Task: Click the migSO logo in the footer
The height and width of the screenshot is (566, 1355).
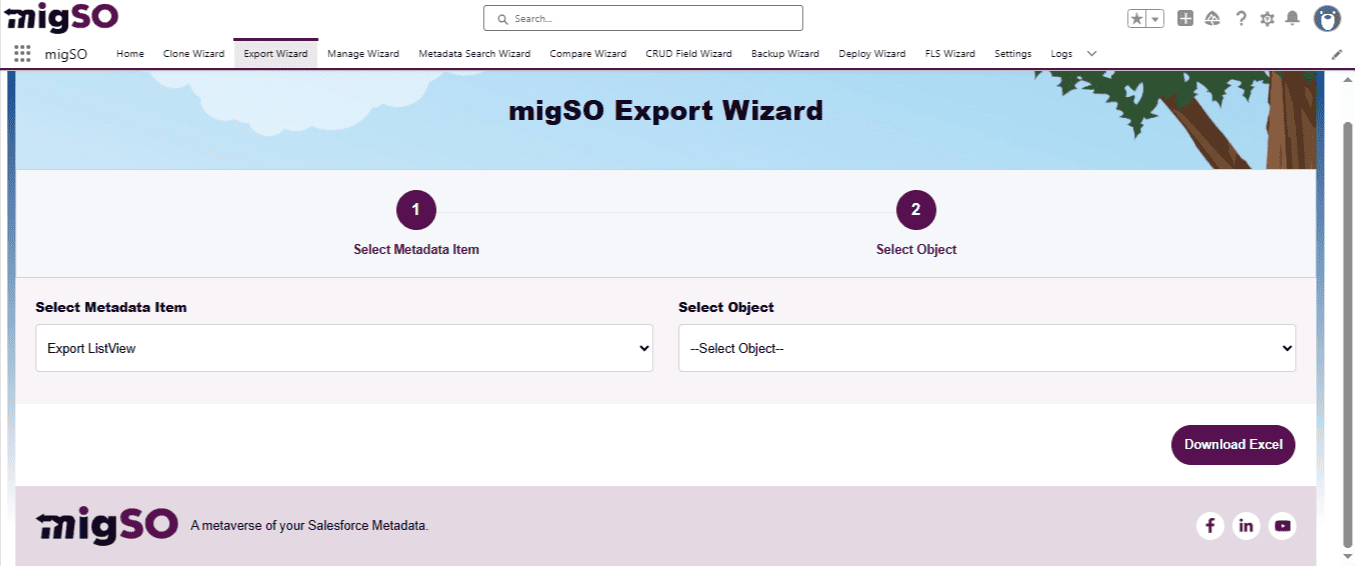Action: tap(107, 525)
